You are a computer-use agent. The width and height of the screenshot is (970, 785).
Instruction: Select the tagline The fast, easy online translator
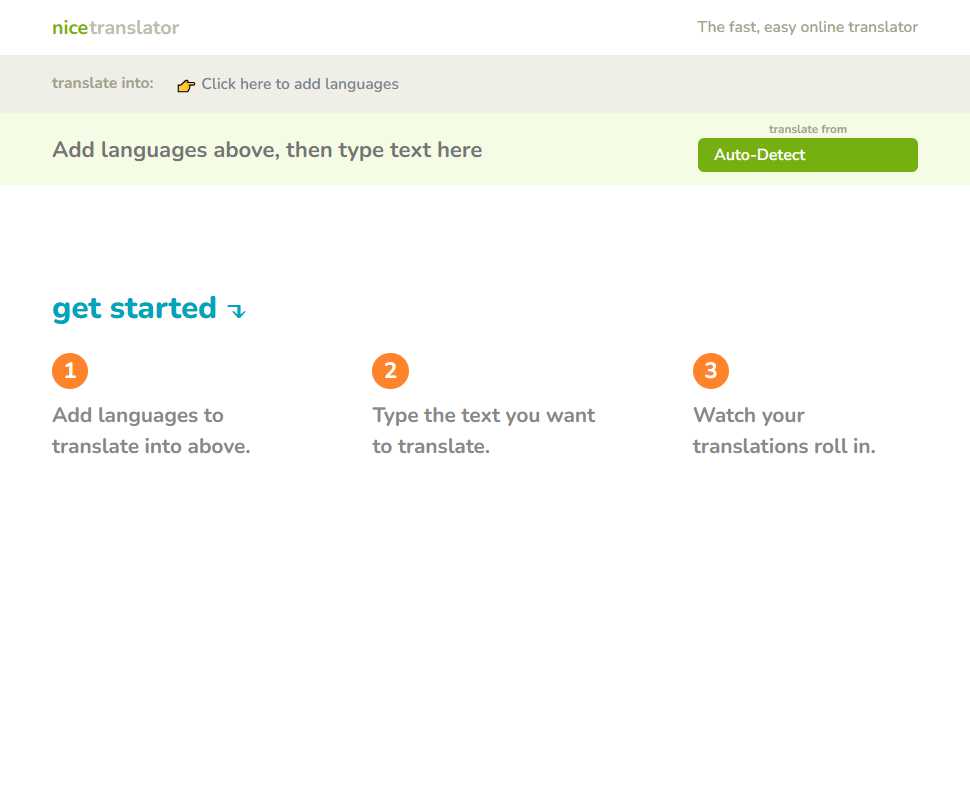click(807, 27)
